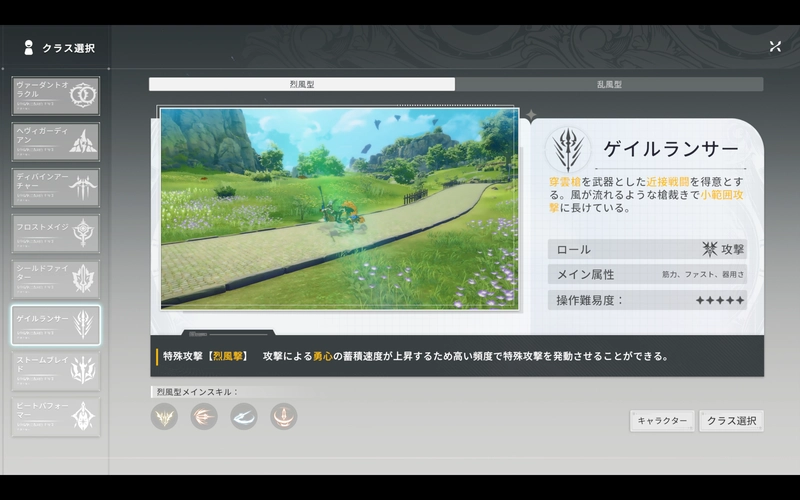800x500 pixels.
Task: Click the クラス選択 header title
Action: pos(68,48)
